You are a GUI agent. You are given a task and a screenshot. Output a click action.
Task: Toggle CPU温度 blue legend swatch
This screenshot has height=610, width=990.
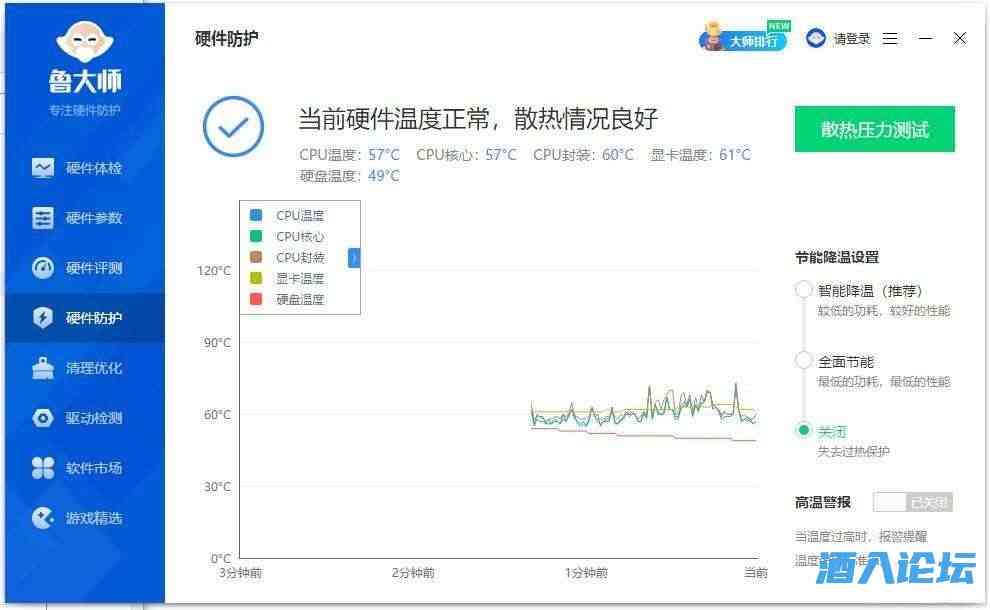point(256,215)
